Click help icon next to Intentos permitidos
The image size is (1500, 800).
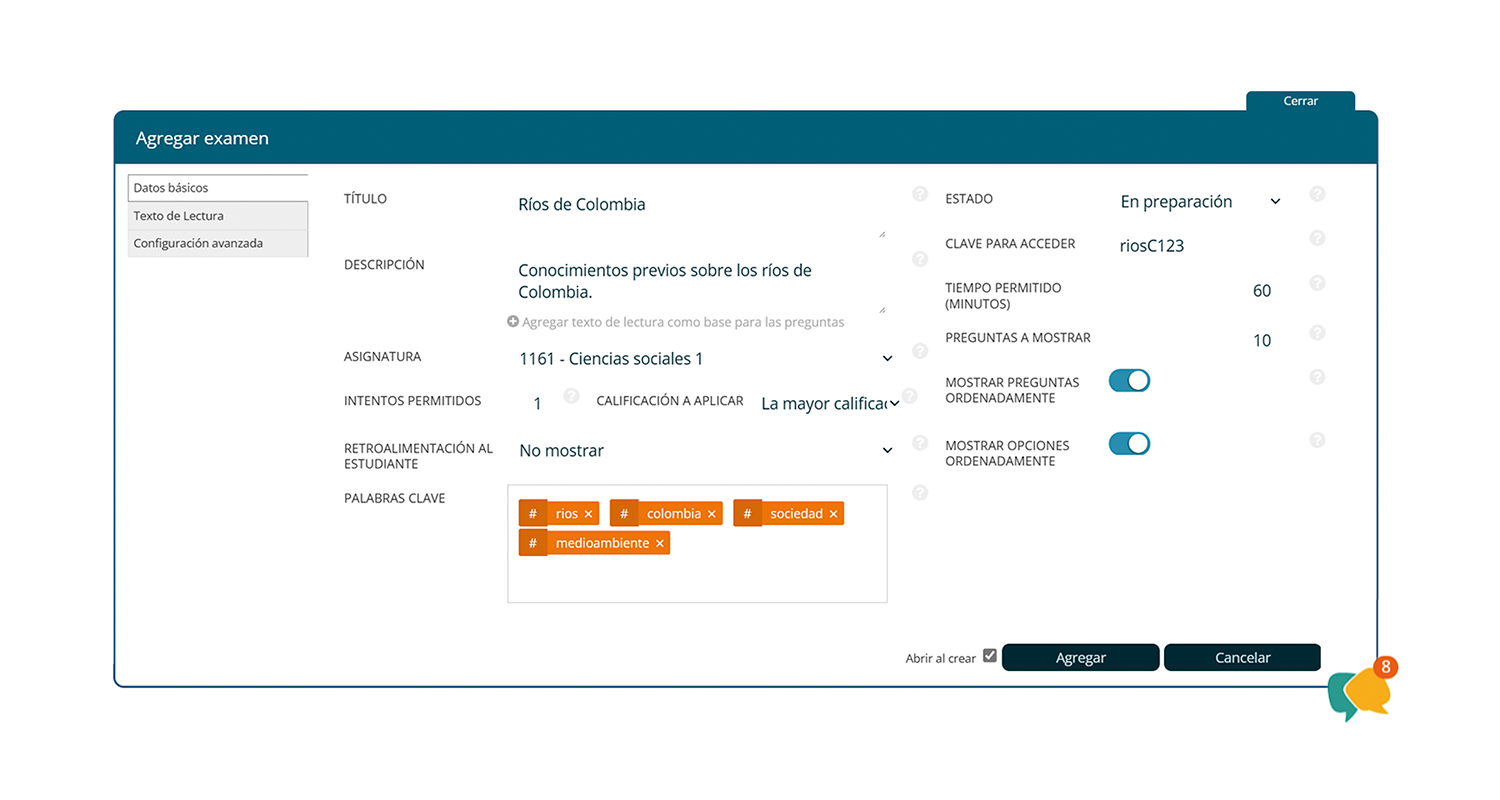coord(571,396)
